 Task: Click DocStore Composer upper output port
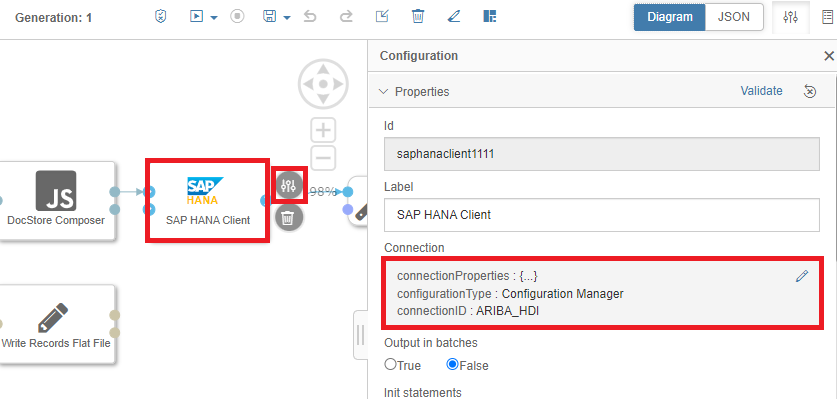pyautogui.click(x=114, y=192)
